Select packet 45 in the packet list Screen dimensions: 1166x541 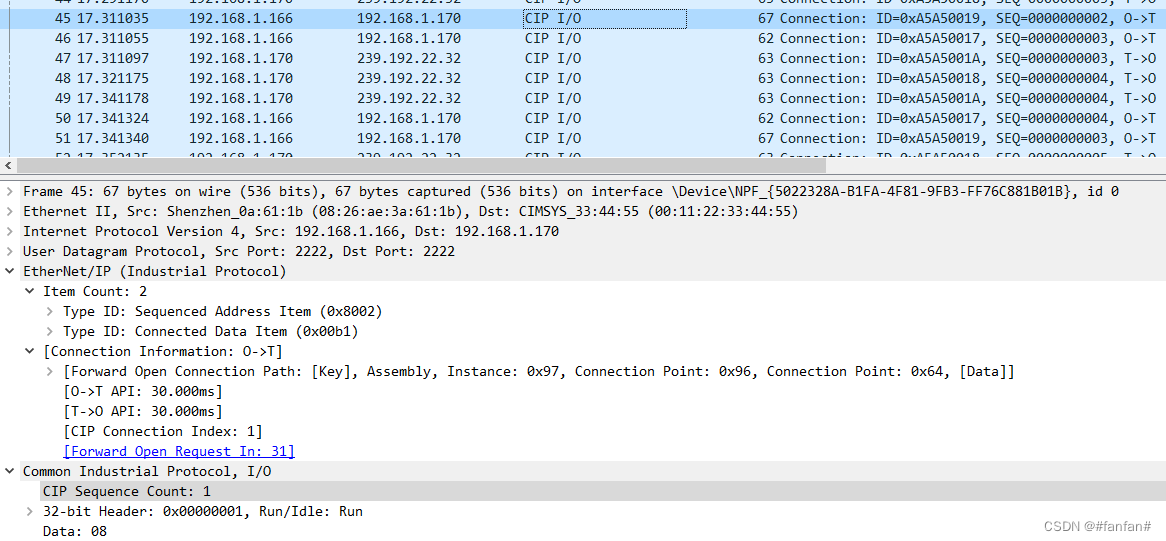[583, 19]
